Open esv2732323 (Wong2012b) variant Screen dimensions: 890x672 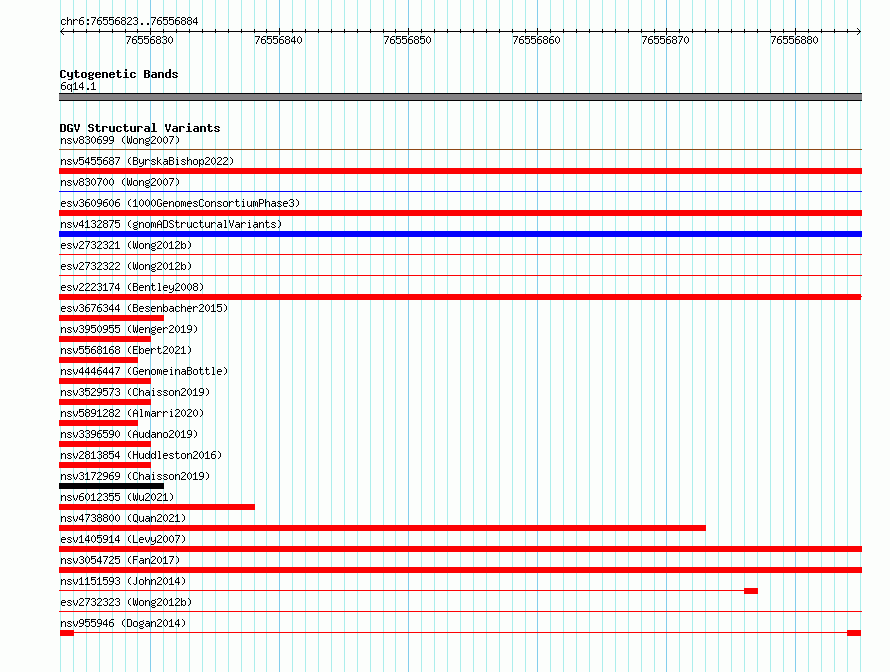pos(126,602)
